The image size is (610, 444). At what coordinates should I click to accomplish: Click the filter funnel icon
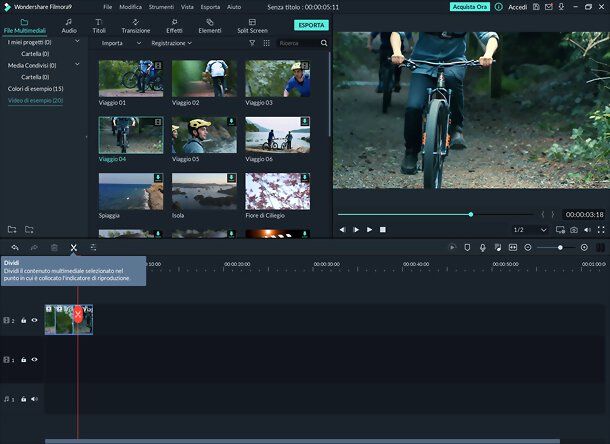pos(252,43)
